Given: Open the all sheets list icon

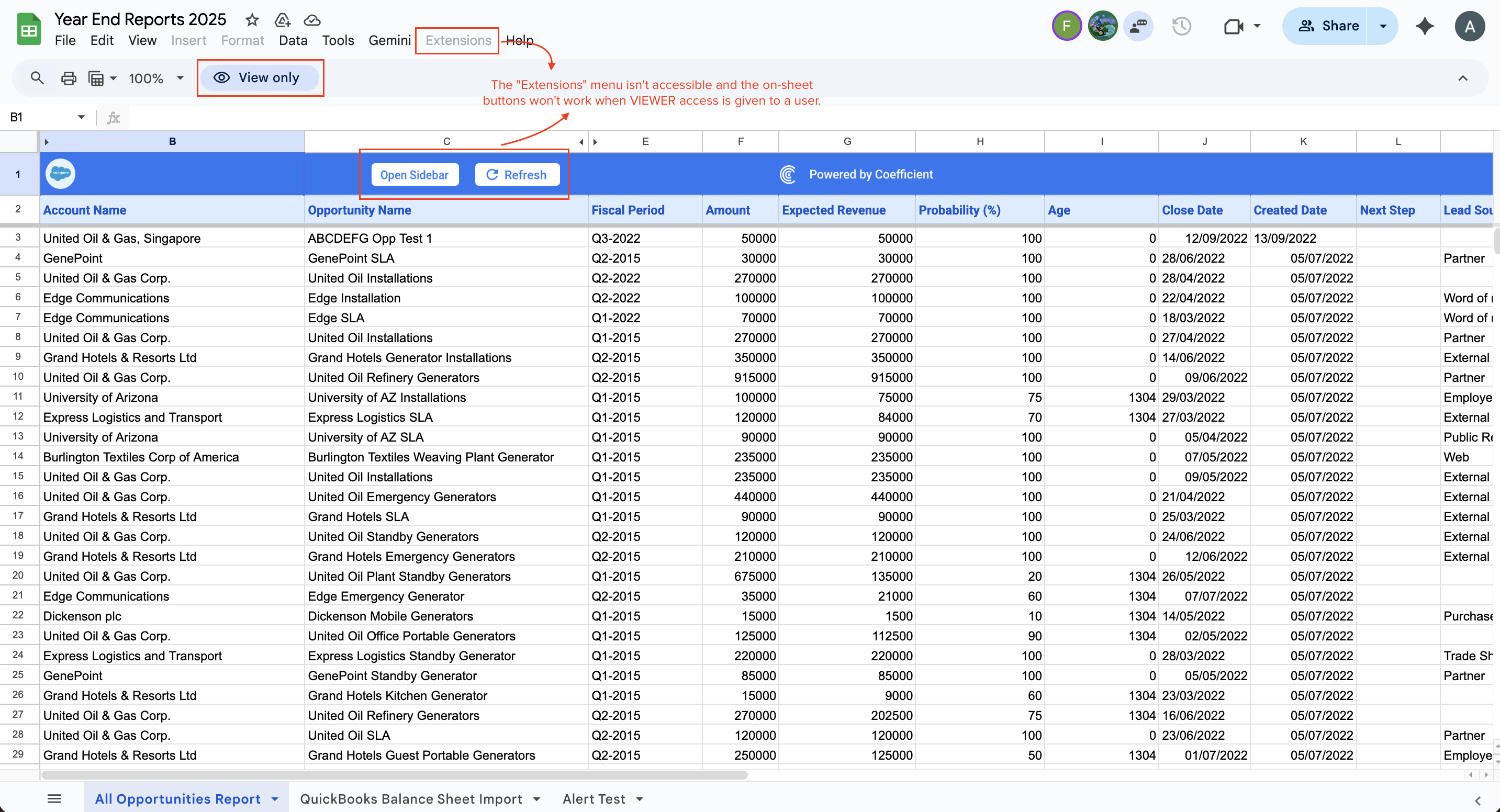Looking at the screenshot, I should tap(54, 798).
